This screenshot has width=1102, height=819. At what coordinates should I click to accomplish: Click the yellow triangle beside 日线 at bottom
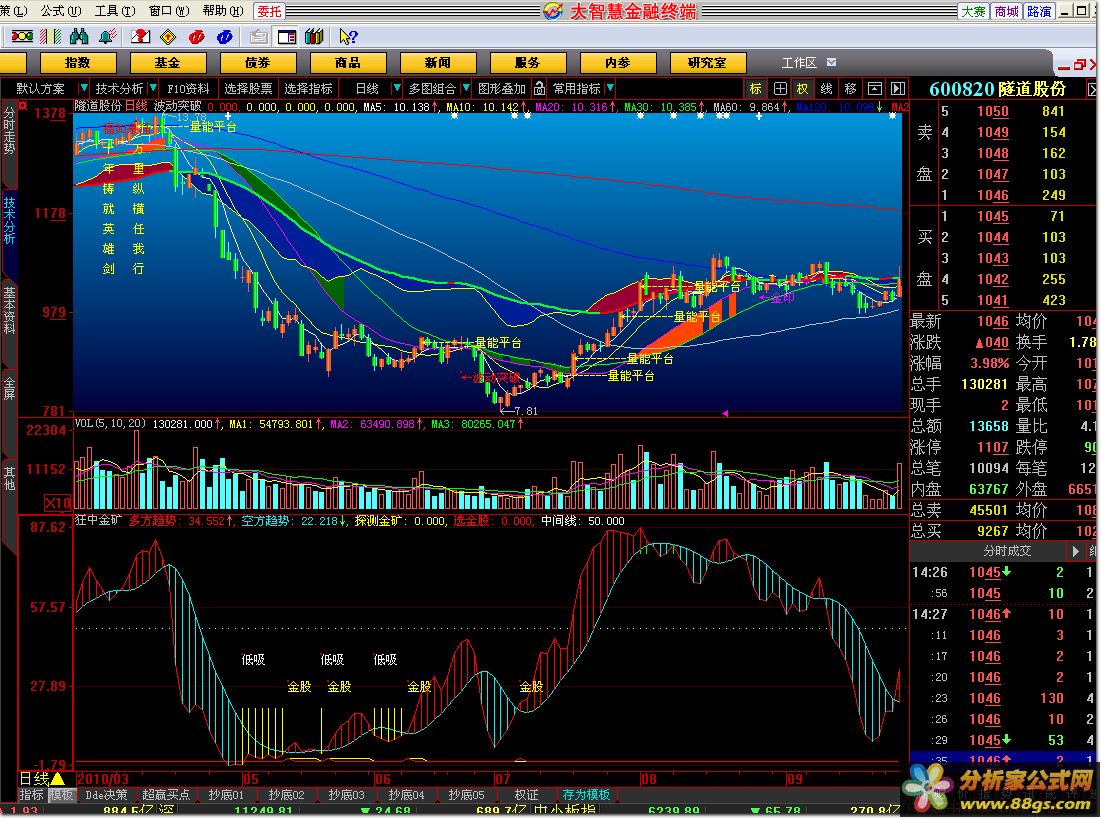click(x=58, y=778)
